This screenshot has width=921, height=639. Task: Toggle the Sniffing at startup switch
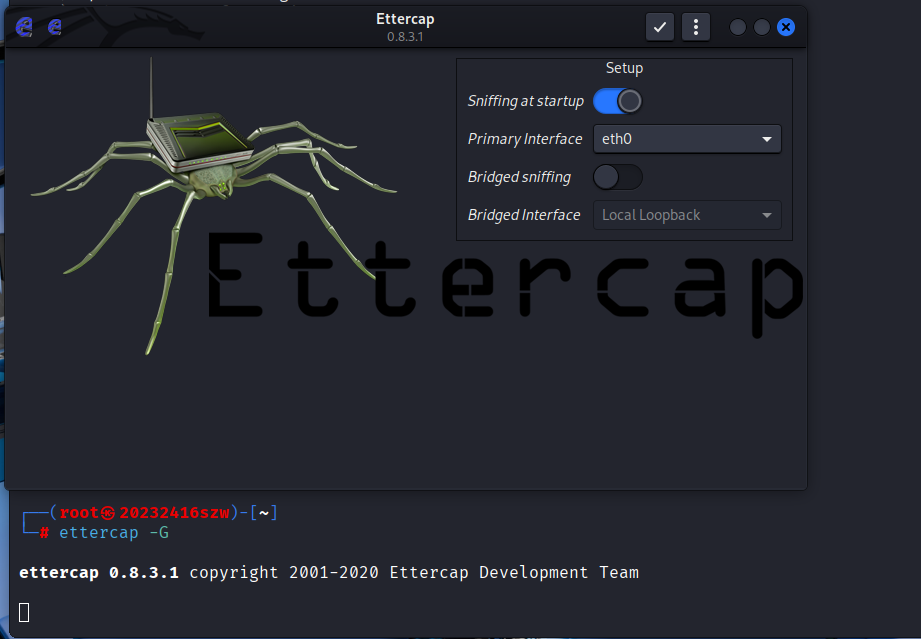point(617,101)
